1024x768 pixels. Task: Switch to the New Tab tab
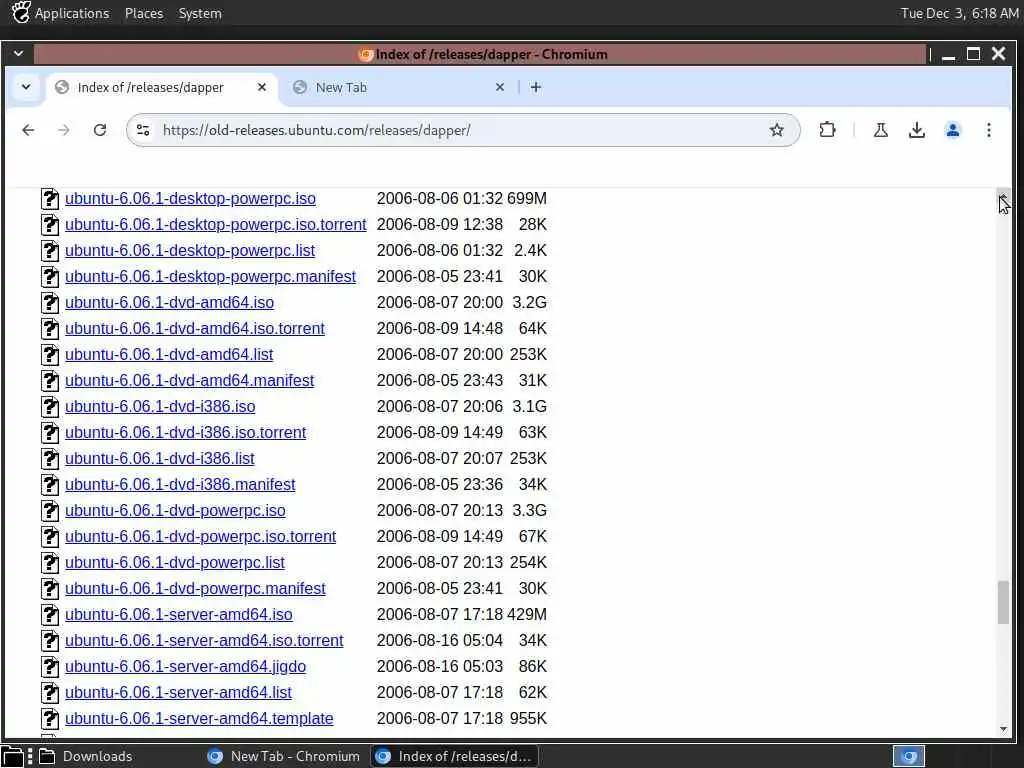(x=398, y=87)
